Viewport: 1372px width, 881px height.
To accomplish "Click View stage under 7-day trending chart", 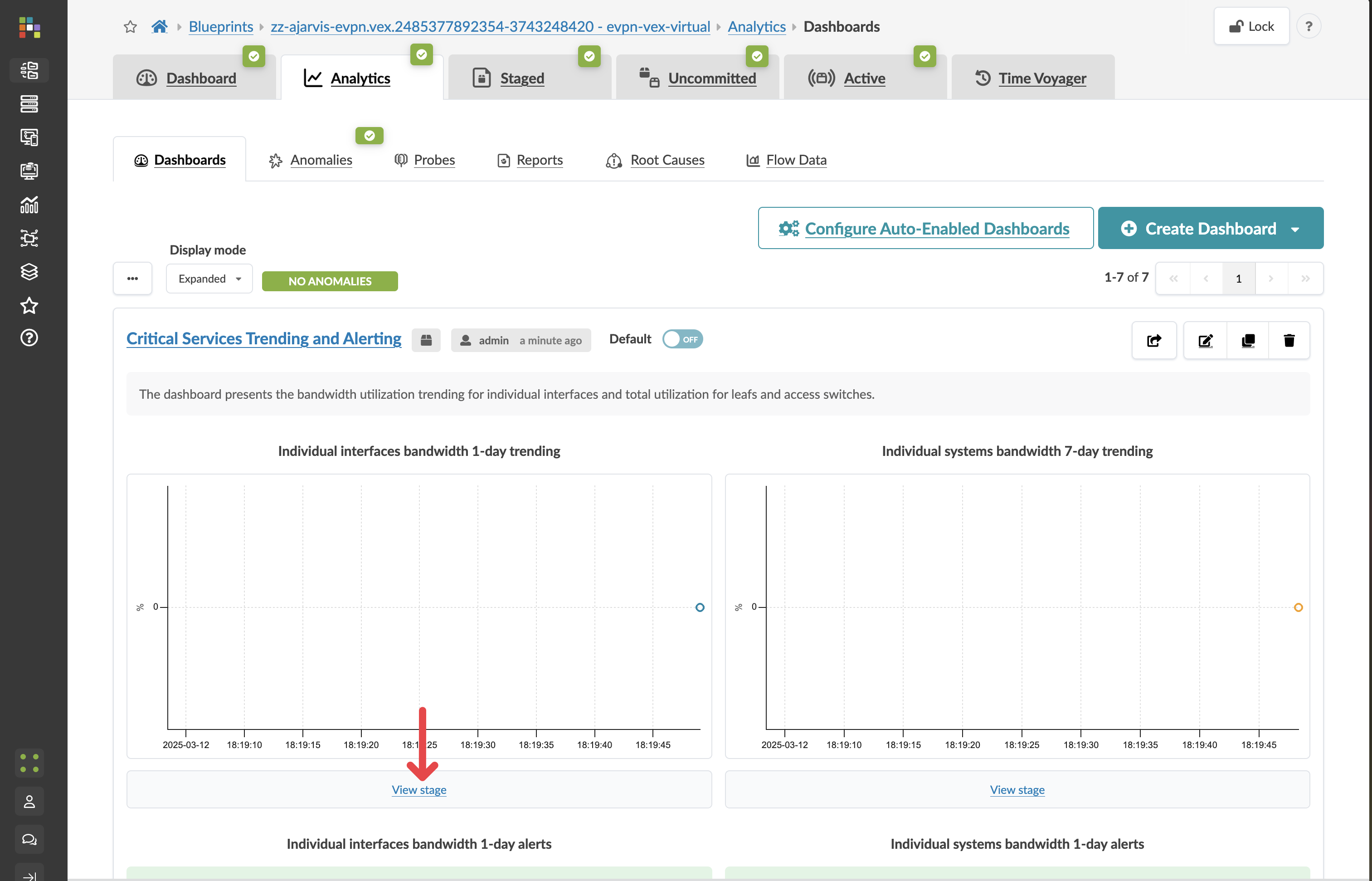I will [1017, 789].
